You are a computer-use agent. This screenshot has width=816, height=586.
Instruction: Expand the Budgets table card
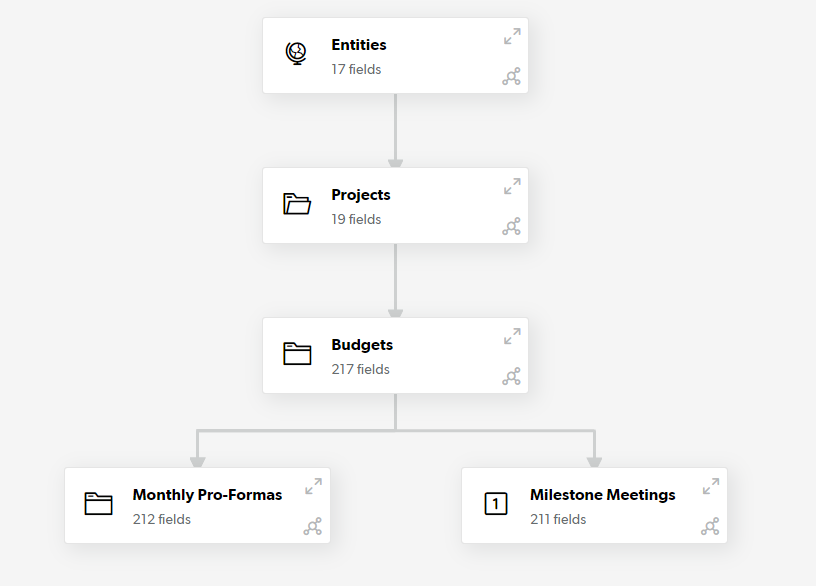512,336
